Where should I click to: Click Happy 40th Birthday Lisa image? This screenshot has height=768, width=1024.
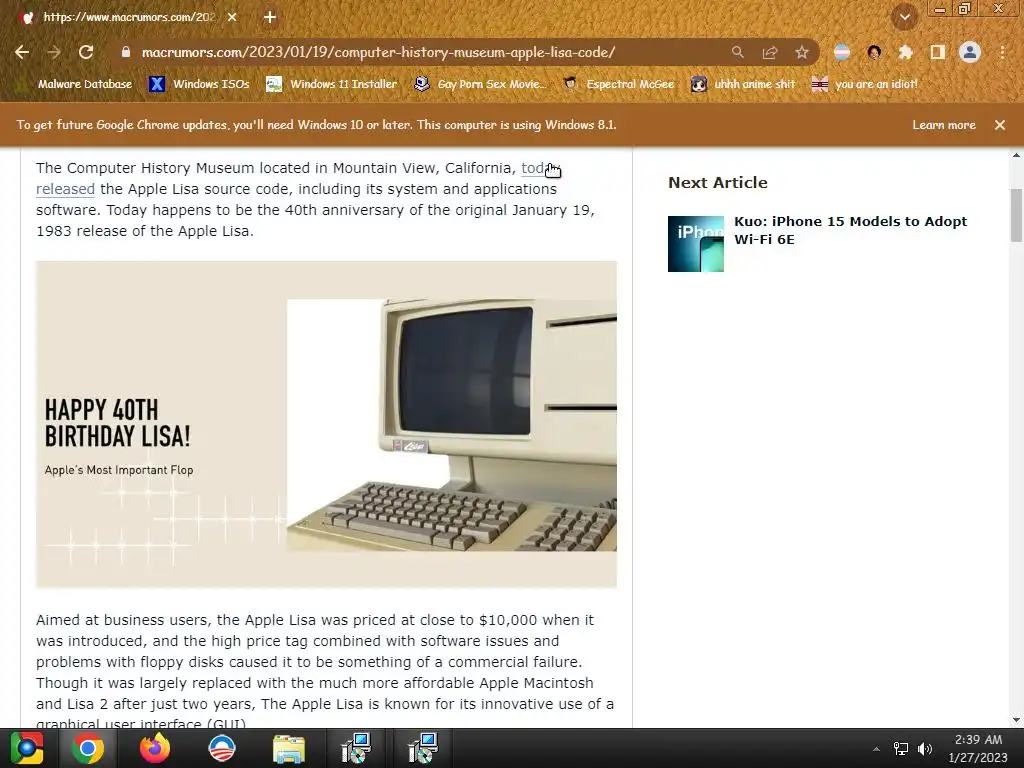(326, 424)
